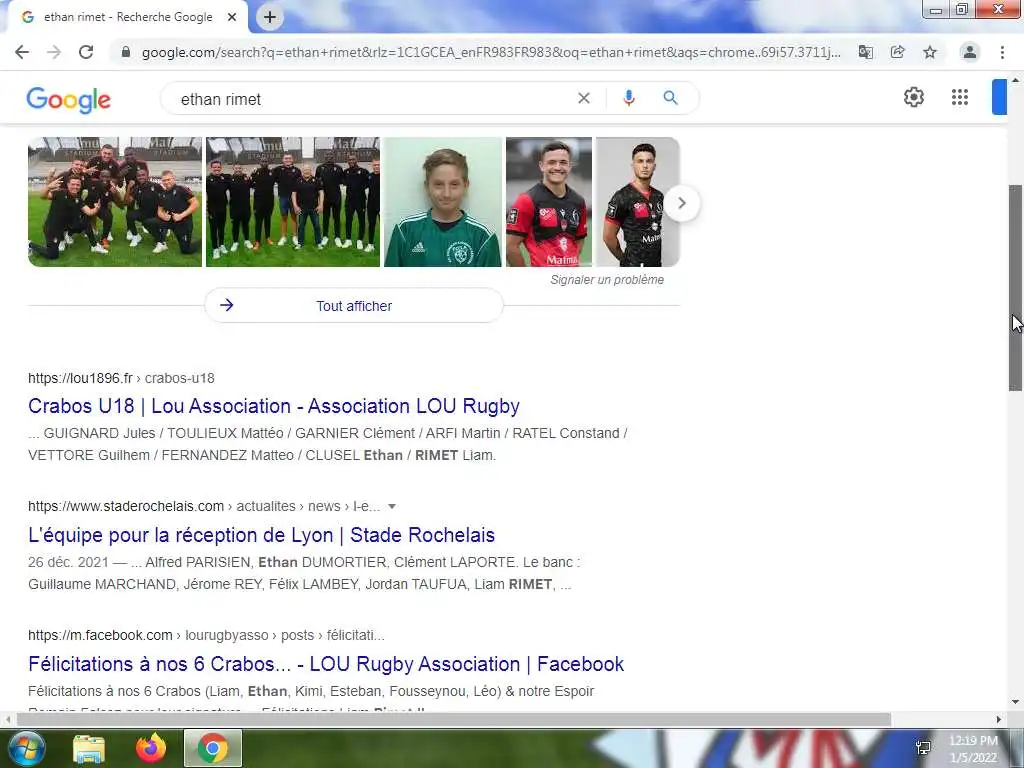Open the Google apps grid icon
The image size is (1024, 768).
pyautogui.click(x=960, y=97)
